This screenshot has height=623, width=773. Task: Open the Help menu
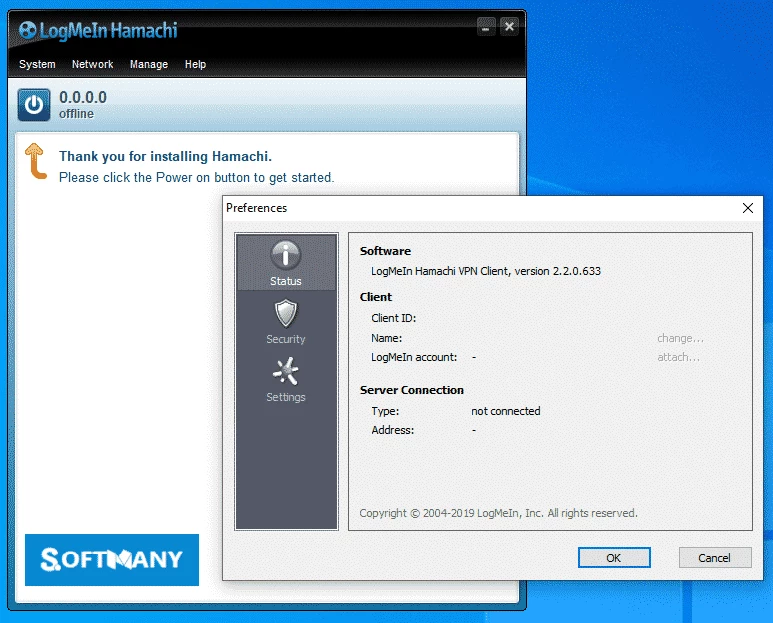[x=196, y=64]
